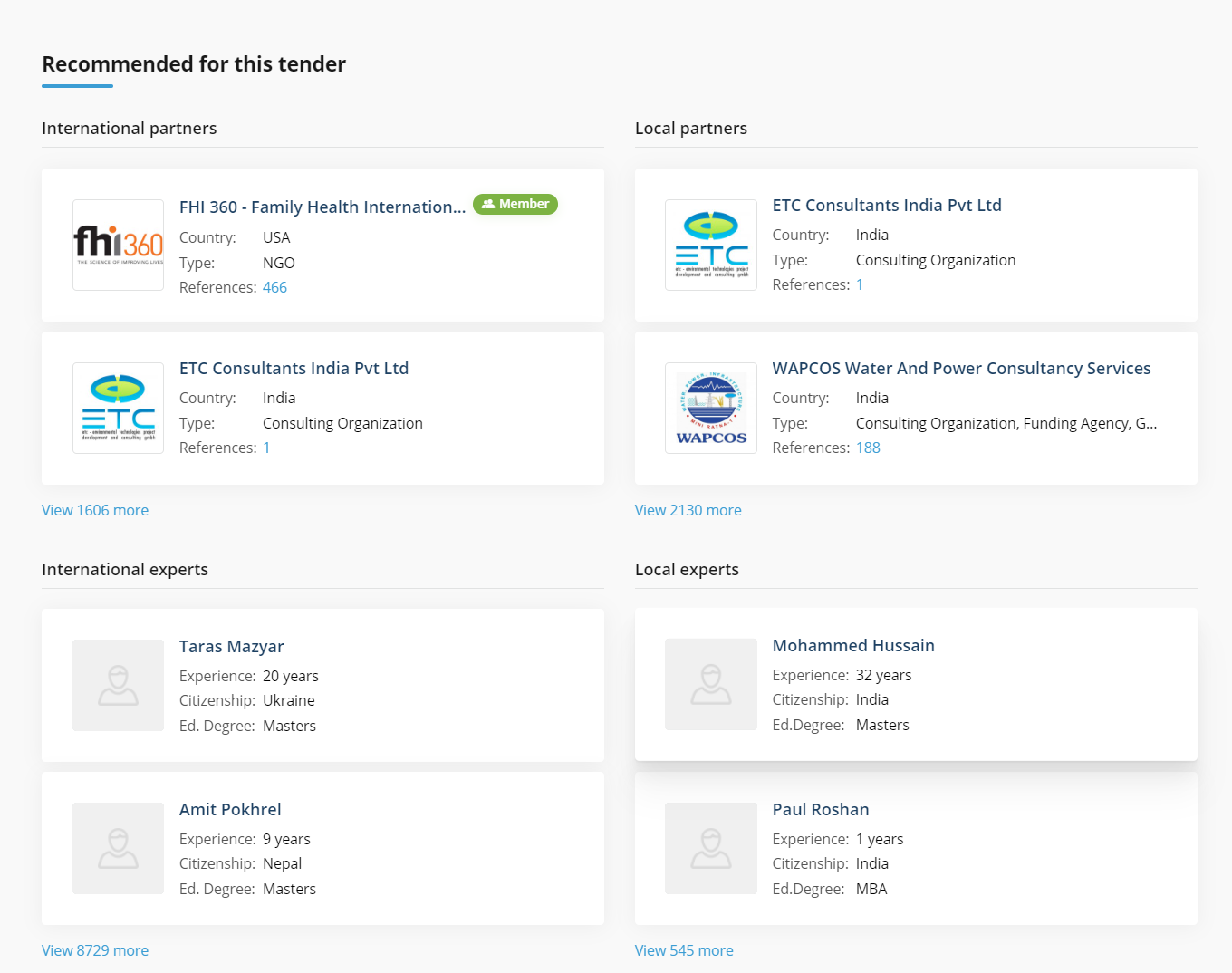The image size is (1232, 973).
Task: Click Paul Roshan's MBA degree value
Action: coord(871,889)
